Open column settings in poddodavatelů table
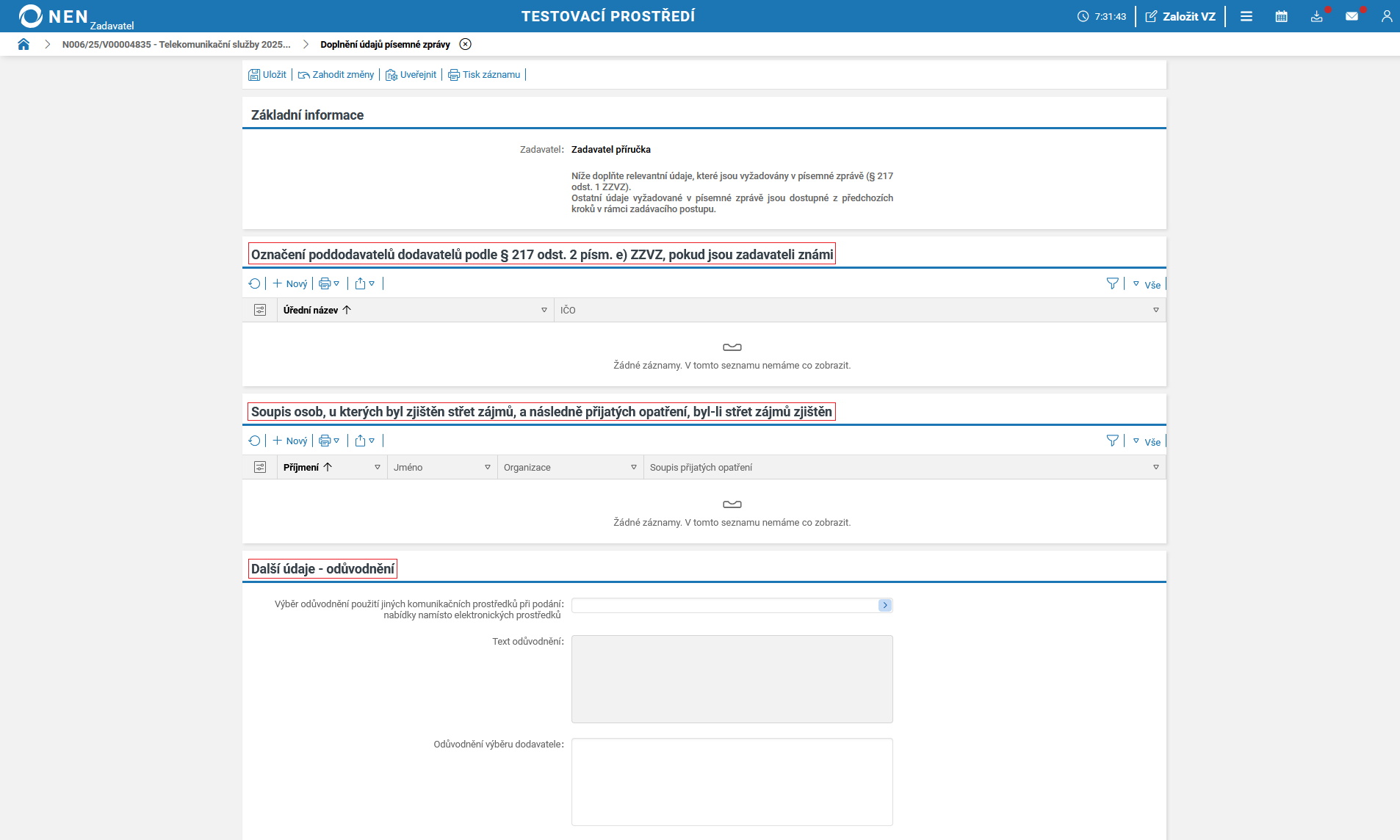The width and height of the screenshot is (1400, 840). (x=260, y=310)
